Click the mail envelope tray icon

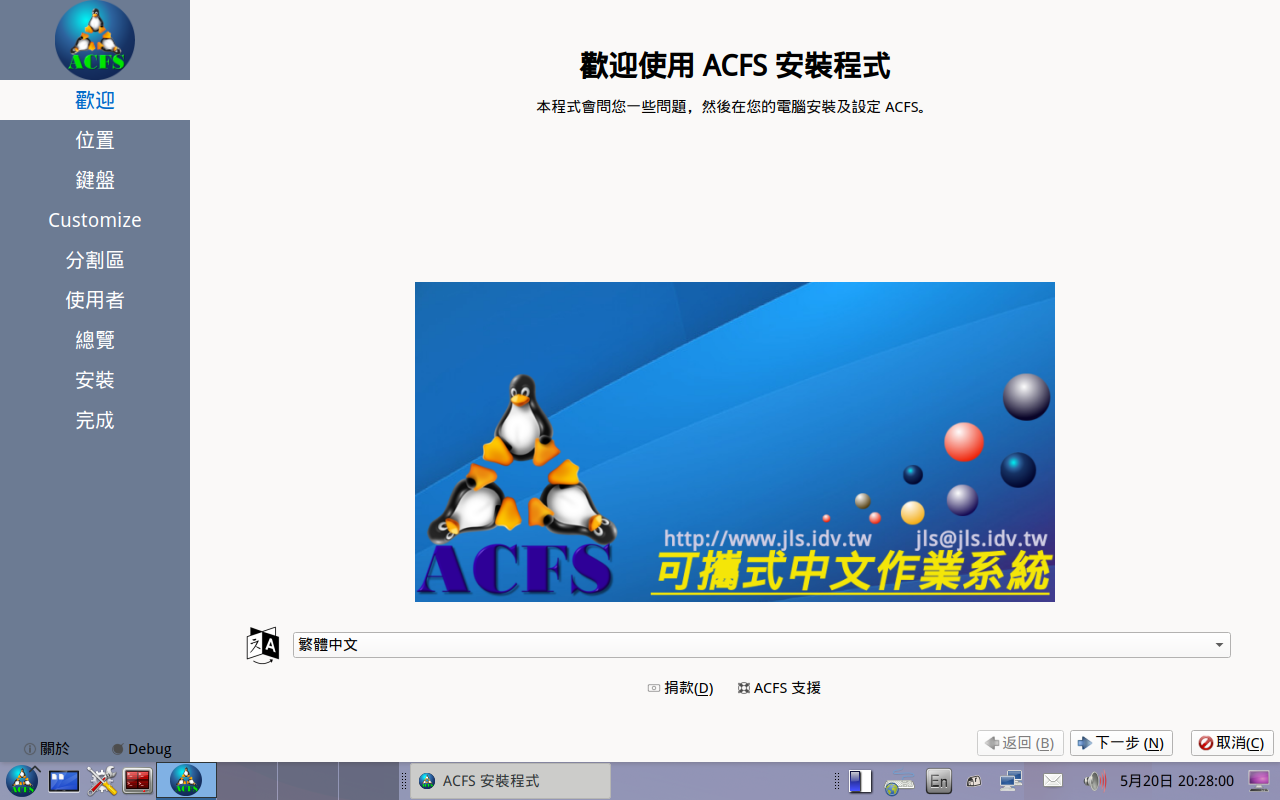tap(1053, 781)
